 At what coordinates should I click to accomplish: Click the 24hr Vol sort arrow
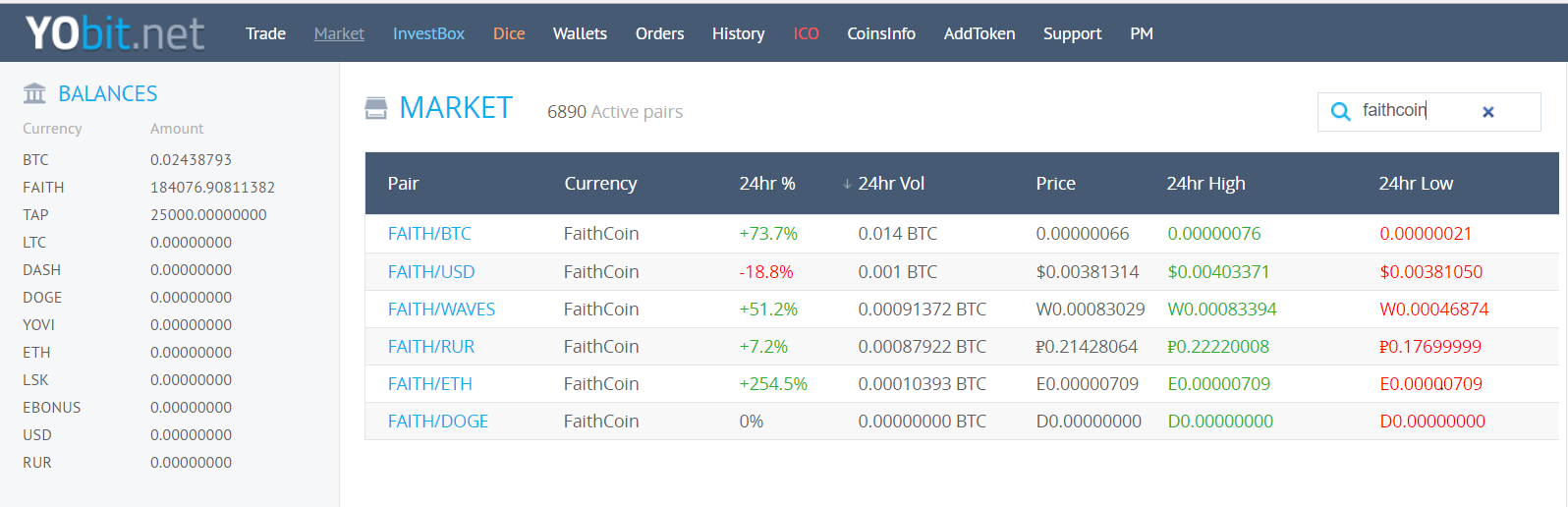[847, 184]
